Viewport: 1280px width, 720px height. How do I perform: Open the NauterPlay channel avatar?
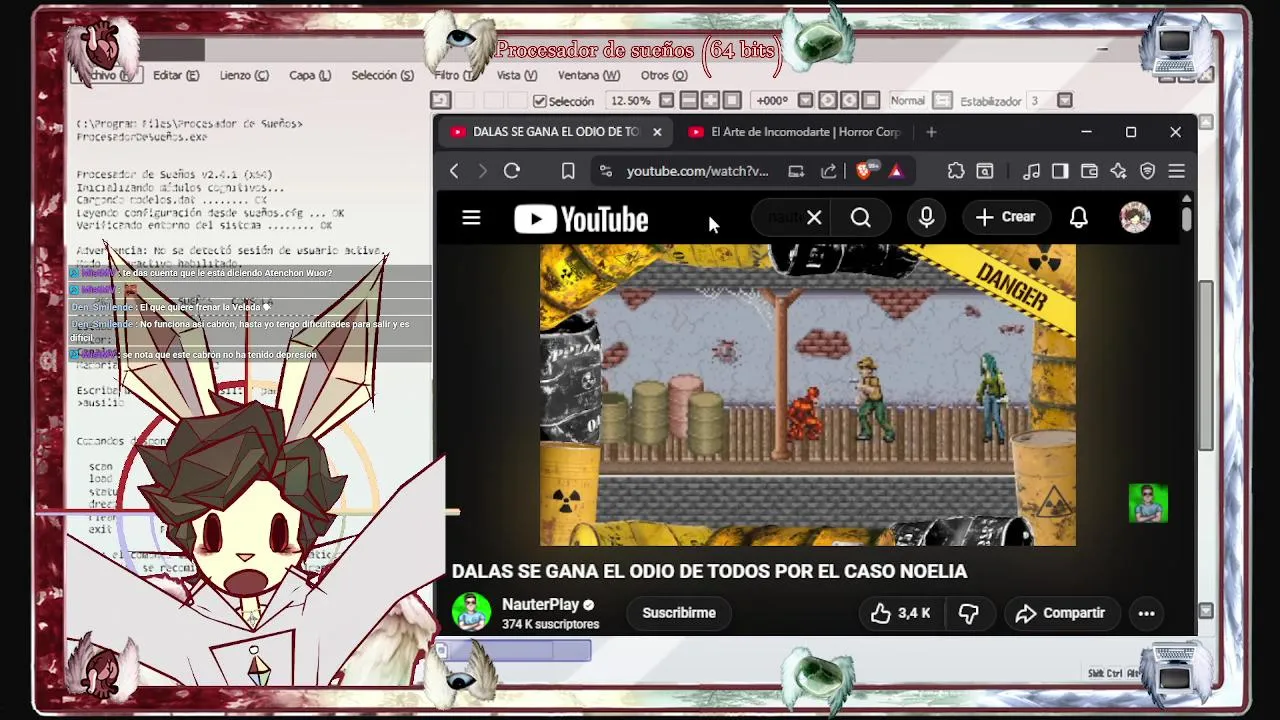pyautogui.click(x=471, y=613)
